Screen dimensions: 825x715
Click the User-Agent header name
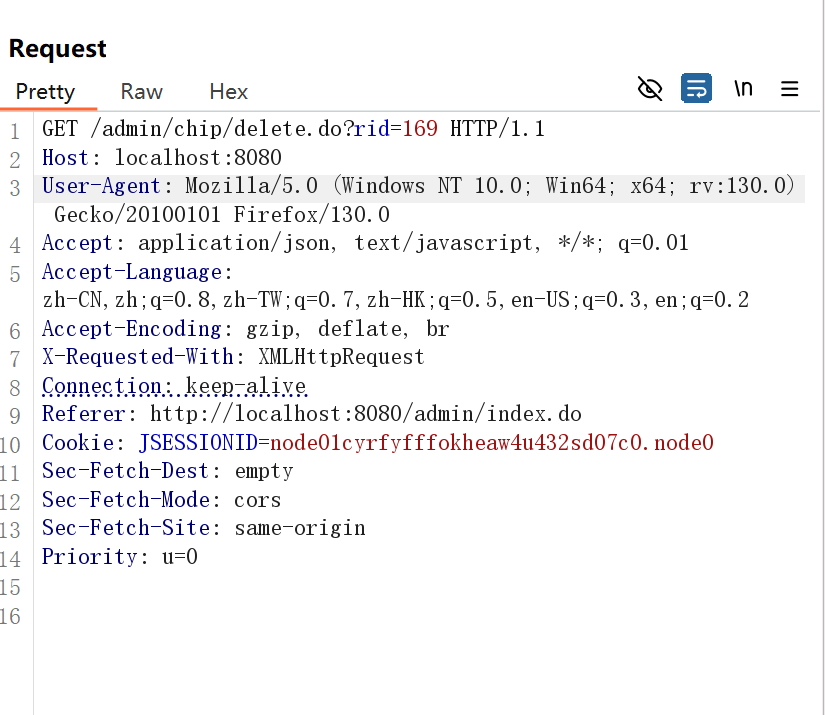pyautogui.click(x=102, y=186)
